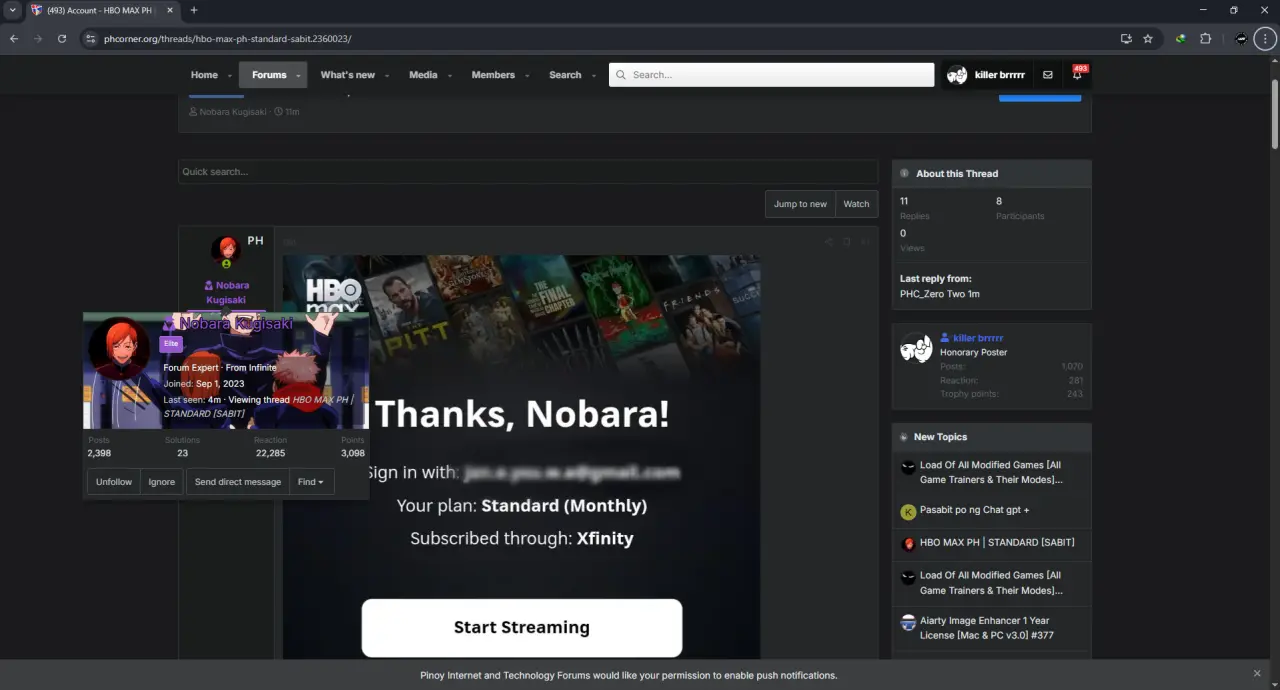1280x690 pixels.
Task: Open the browser extensions puzzle icon
Action: click(x=1205, y=38)
